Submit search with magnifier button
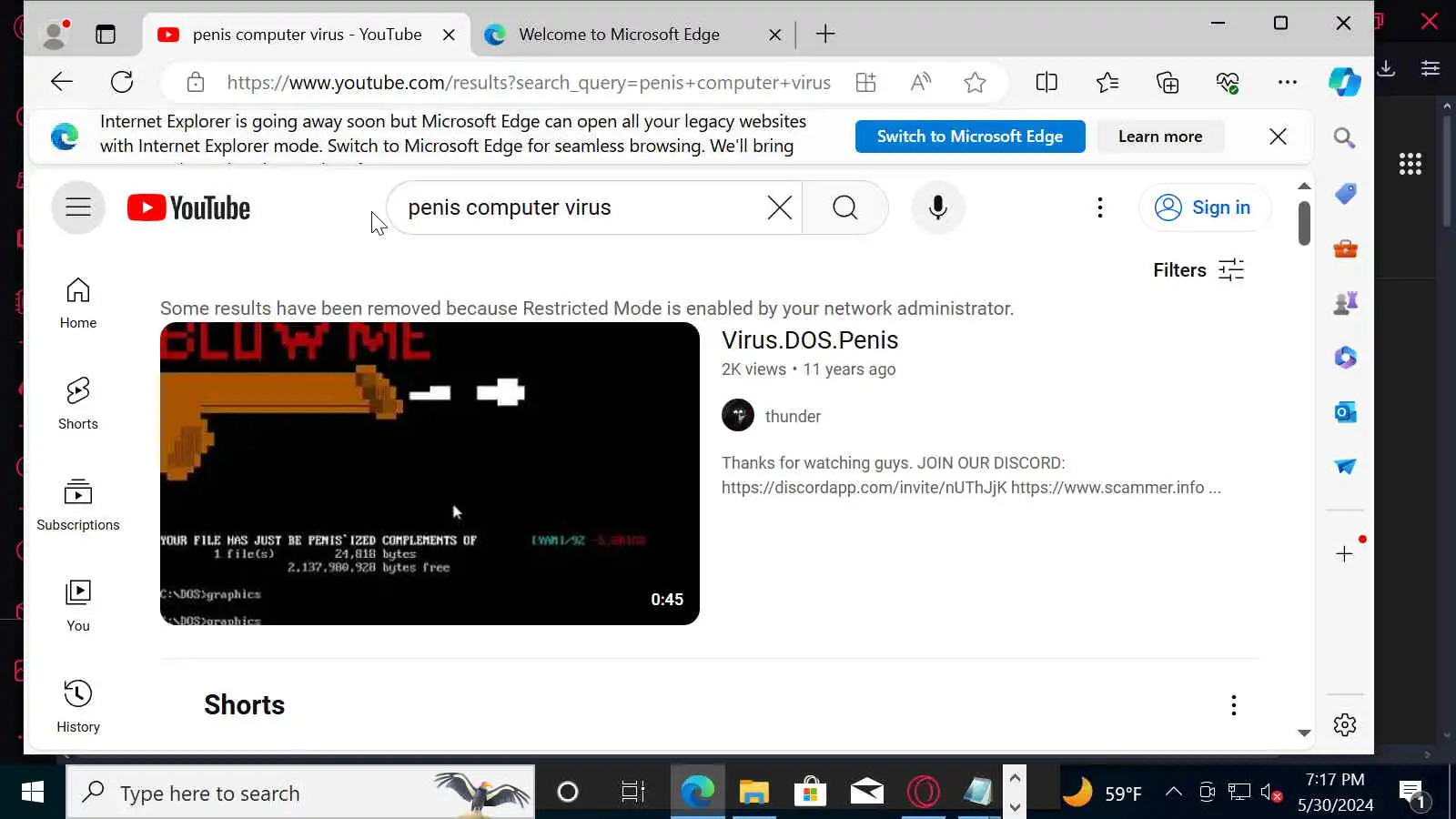This screenshot has height=819, width=1456. click(845, 207)
